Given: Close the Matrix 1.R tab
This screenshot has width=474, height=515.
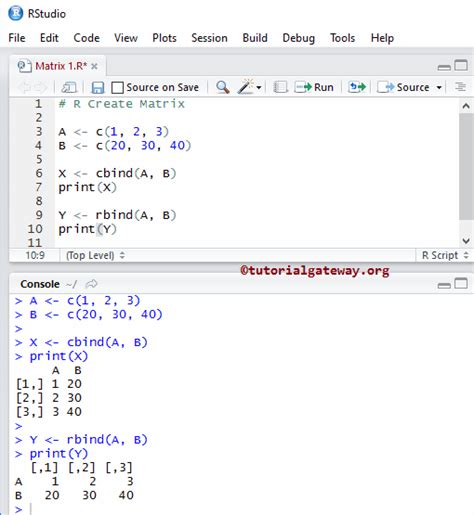Looking at the screenshot, I should [x=94, y=66].
